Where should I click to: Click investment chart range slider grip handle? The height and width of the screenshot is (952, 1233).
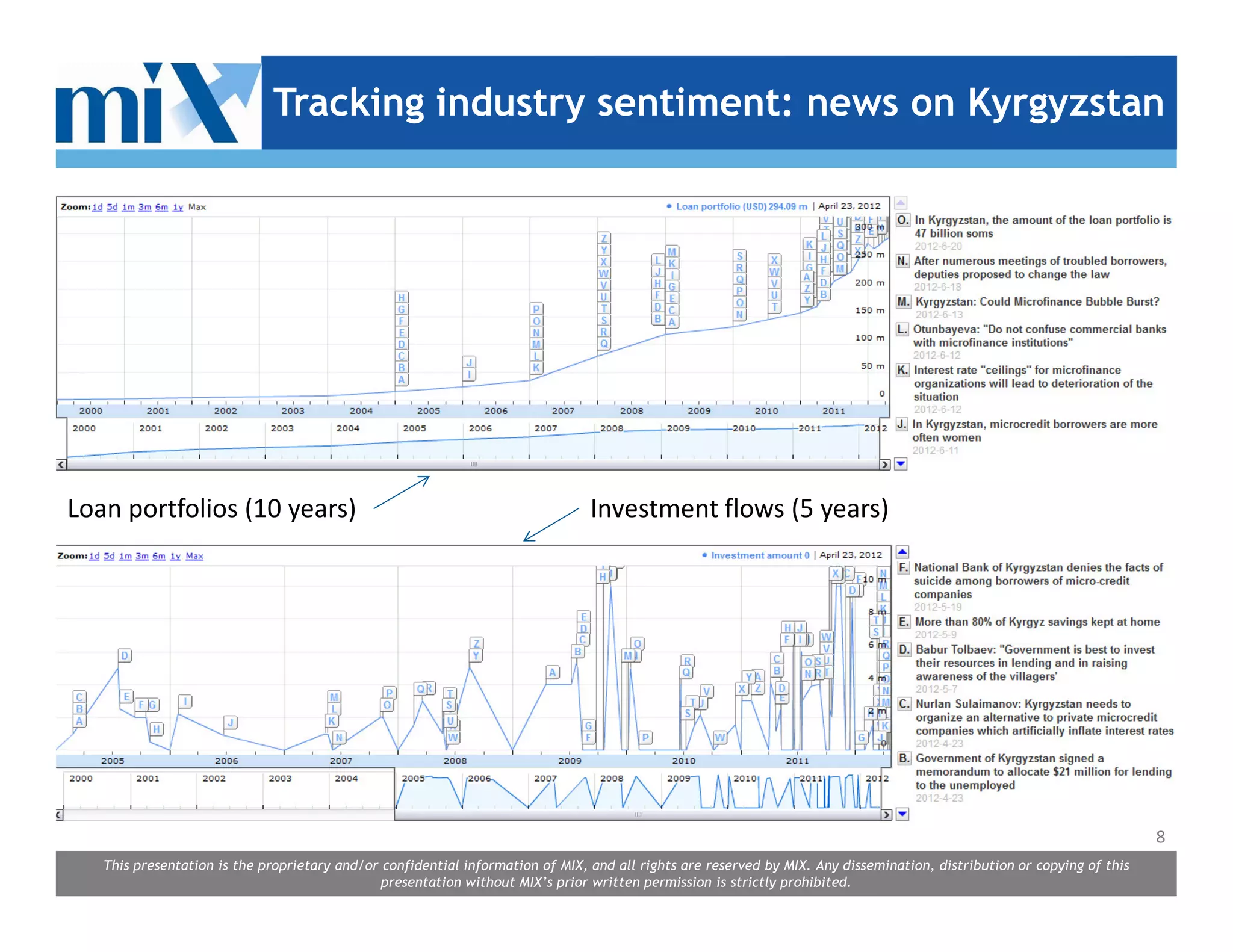pos(638,815)
